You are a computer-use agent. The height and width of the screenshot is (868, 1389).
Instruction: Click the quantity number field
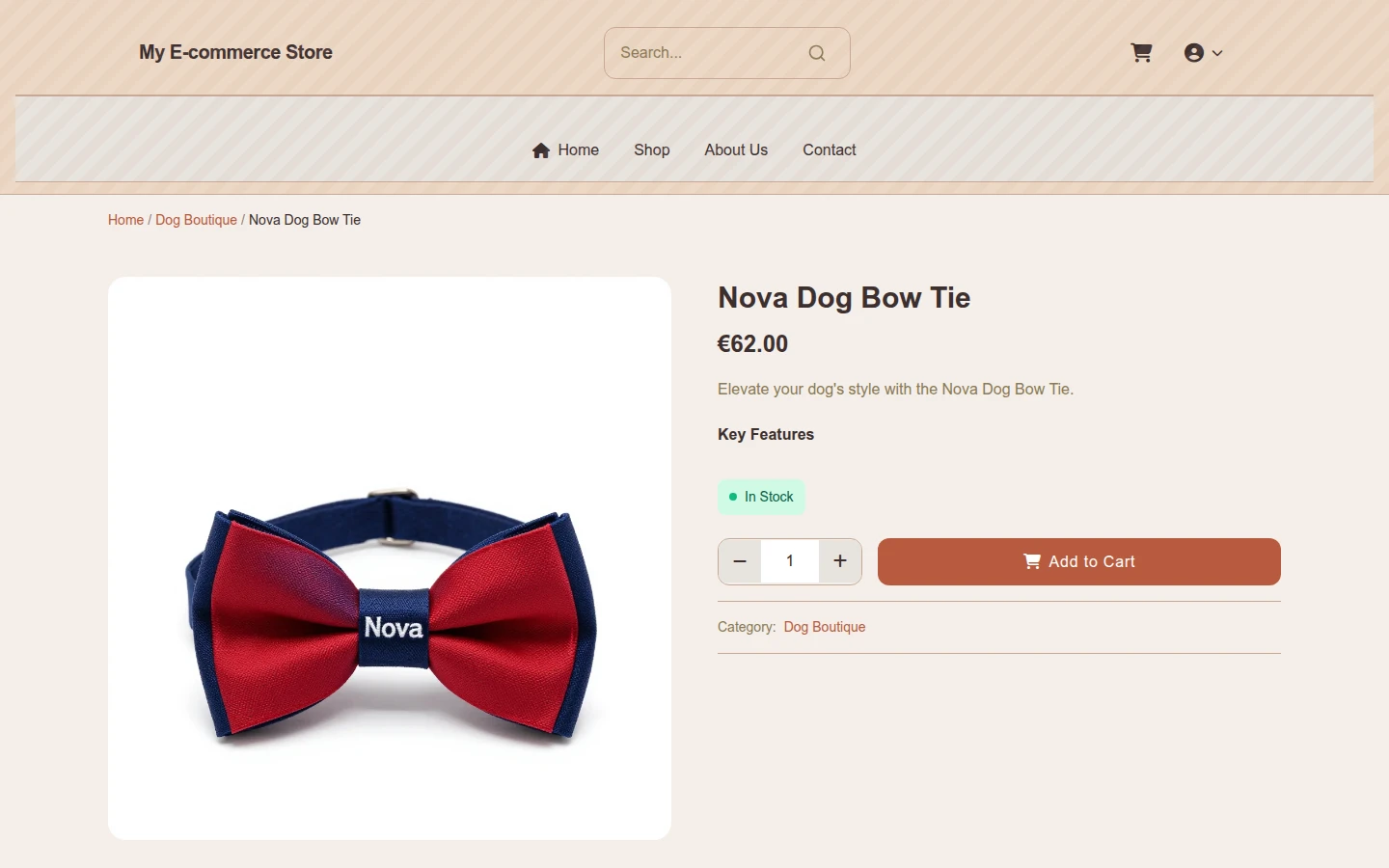[x=790, y=561]
